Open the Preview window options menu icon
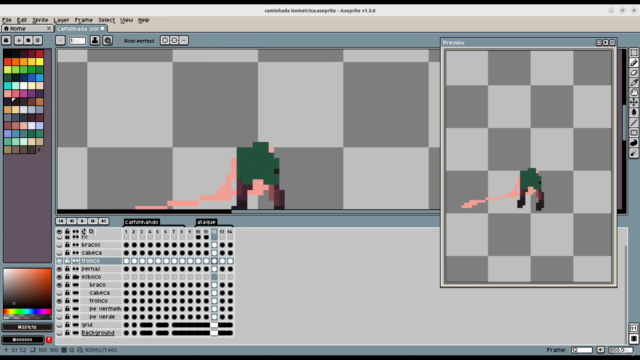 599,42
